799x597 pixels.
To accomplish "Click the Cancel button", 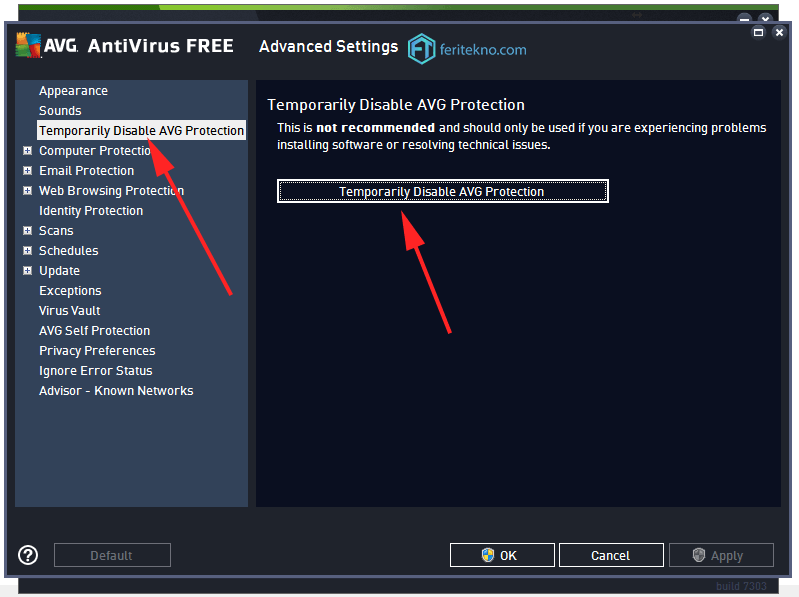I will click(x=611, y=555).
